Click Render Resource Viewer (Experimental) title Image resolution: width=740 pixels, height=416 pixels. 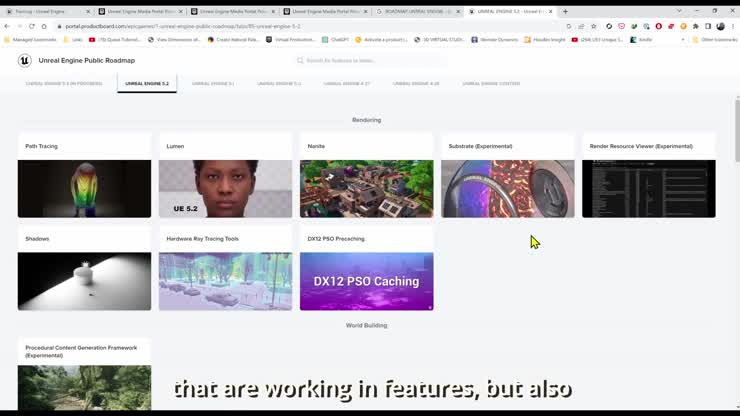click(641, 146)
